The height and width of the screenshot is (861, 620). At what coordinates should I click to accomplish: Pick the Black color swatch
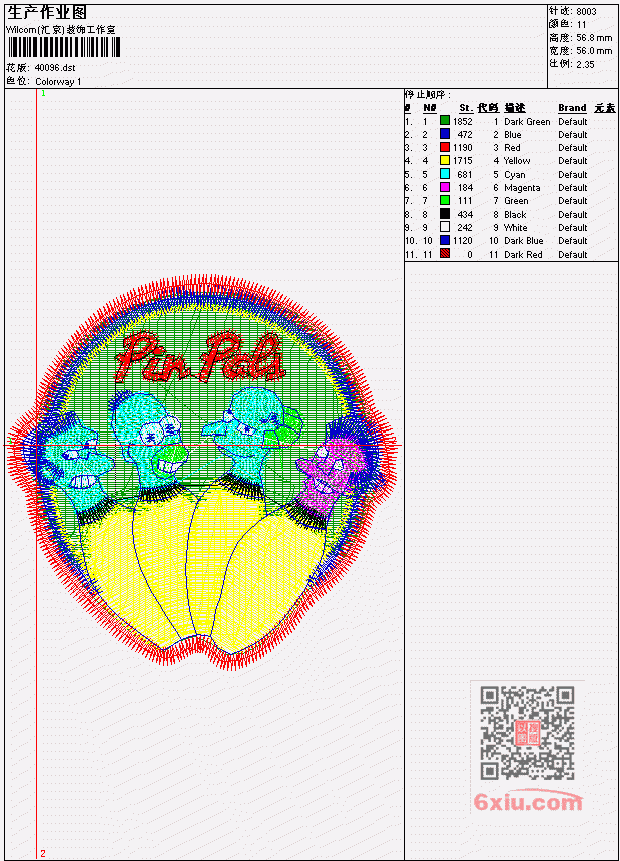tap(445, 214)
